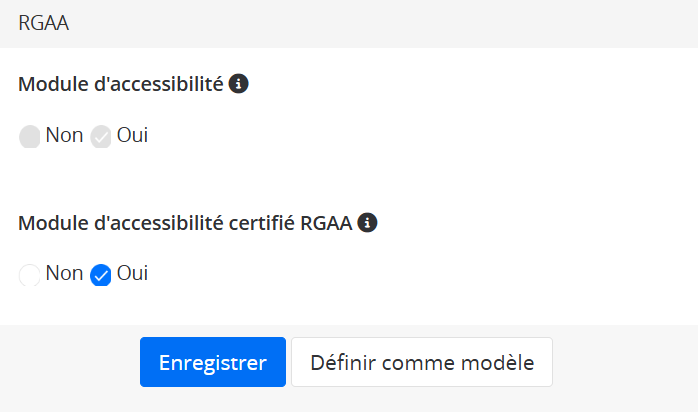Click the Oui label under certifié RGAA
698x412 pixels.
coord(132,273)
